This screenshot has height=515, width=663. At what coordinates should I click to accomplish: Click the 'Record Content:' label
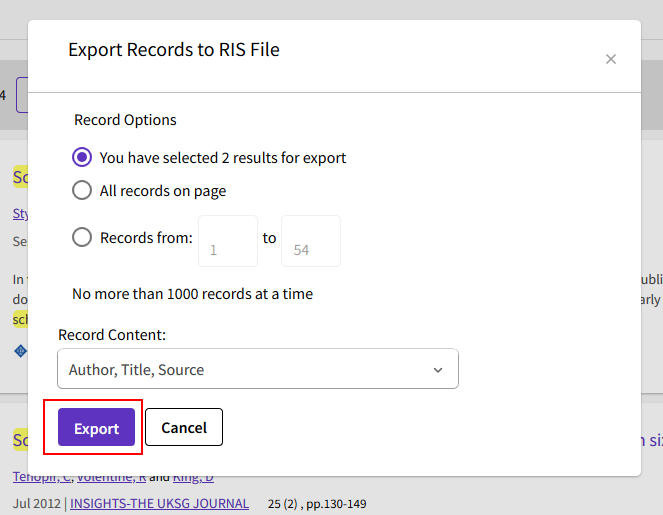(112, 335)
